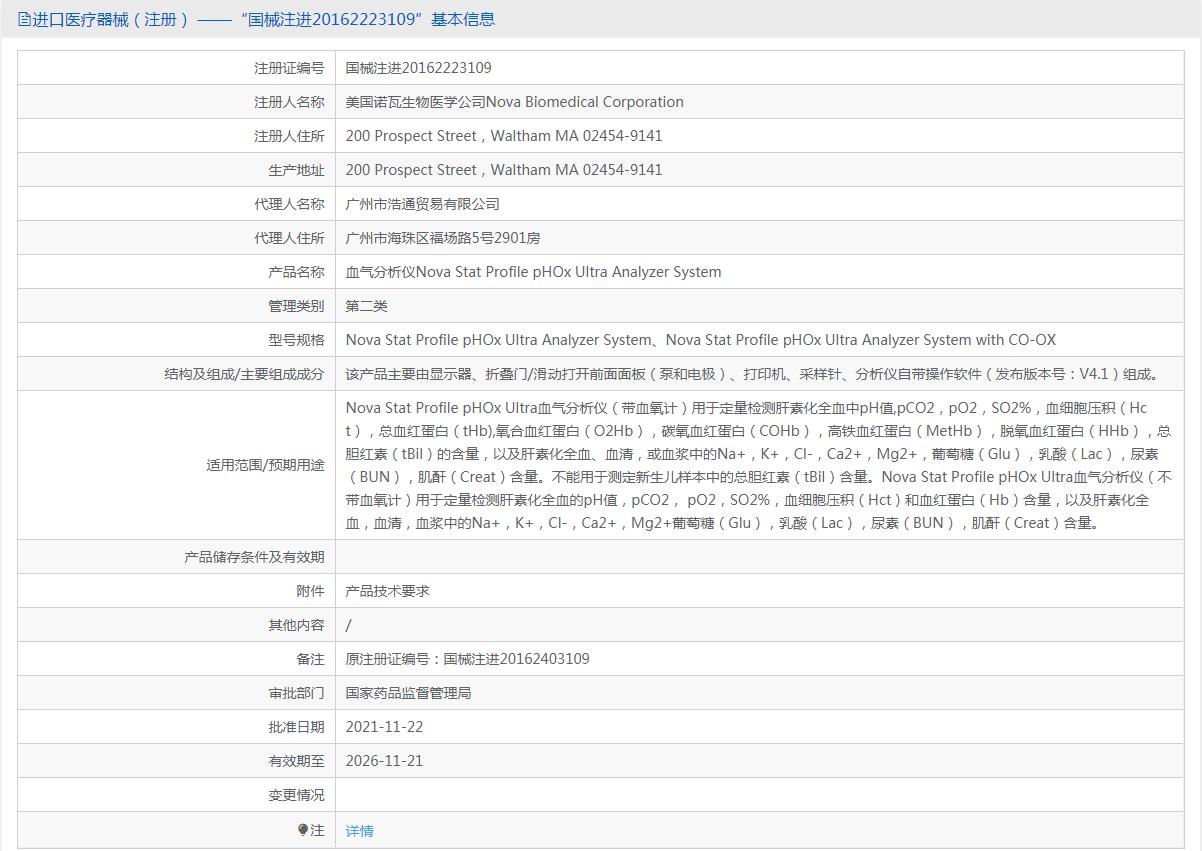Click approval department 国家药品监督管理局
The width and height of the screenshot is (1202, 851).
pos(408,693)
